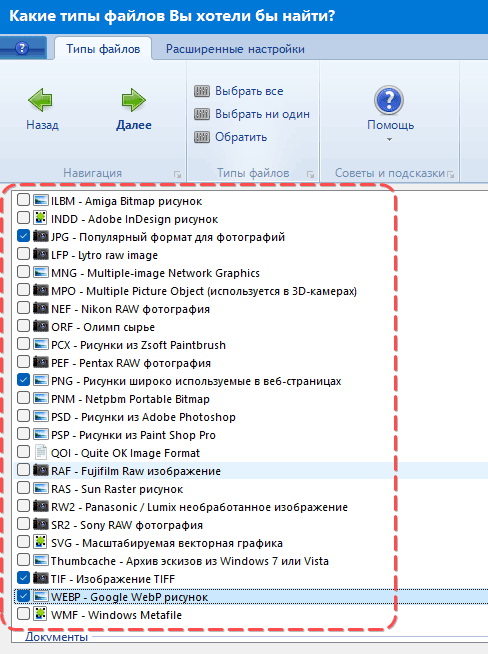Click the Назад button label
The height and width of the screenshot is (654, 488).
point(42,125)
